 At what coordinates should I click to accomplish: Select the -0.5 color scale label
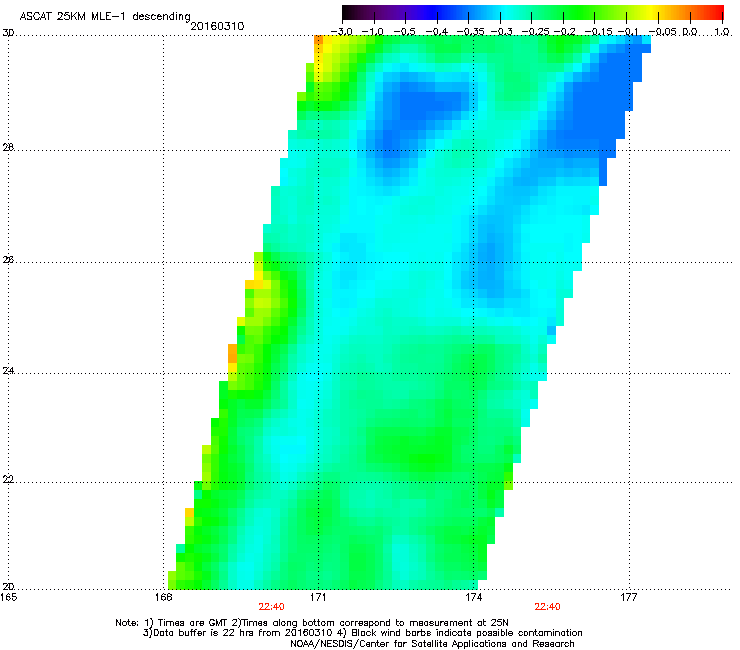404,32
